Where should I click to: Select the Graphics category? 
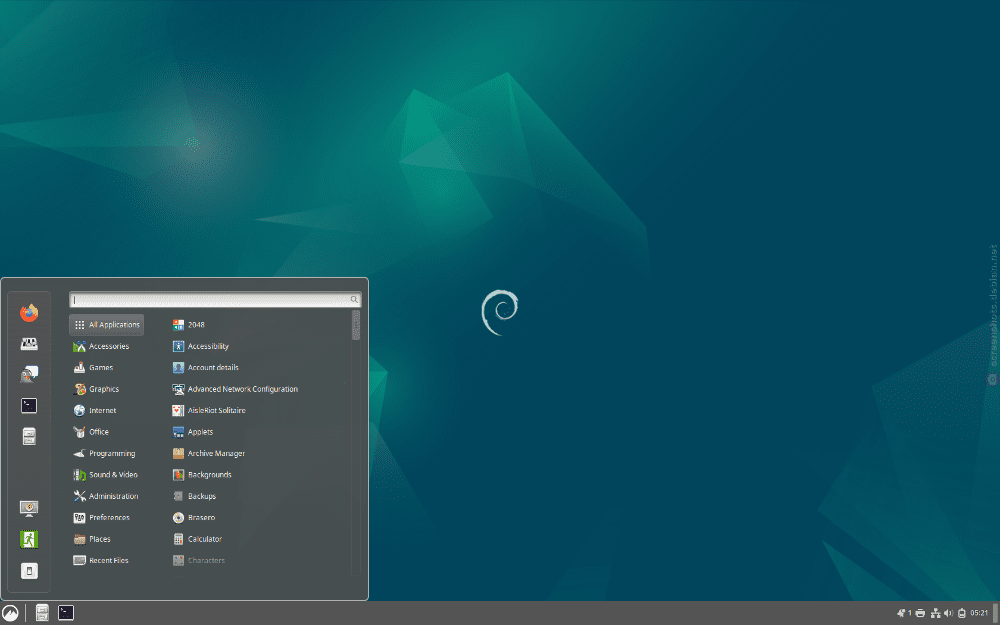click(x=104, y=389)
